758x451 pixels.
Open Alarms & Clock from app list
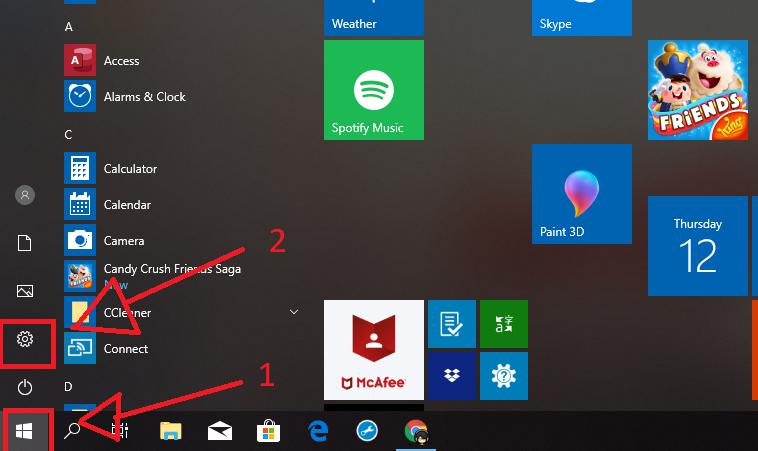pyautogui.click(x=144, y=97)
